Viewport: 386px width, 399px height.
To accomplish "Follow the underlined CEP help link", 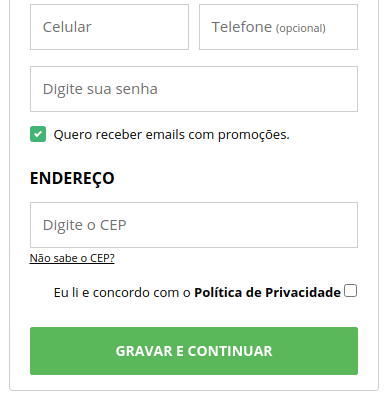I will tap(72, 258).
